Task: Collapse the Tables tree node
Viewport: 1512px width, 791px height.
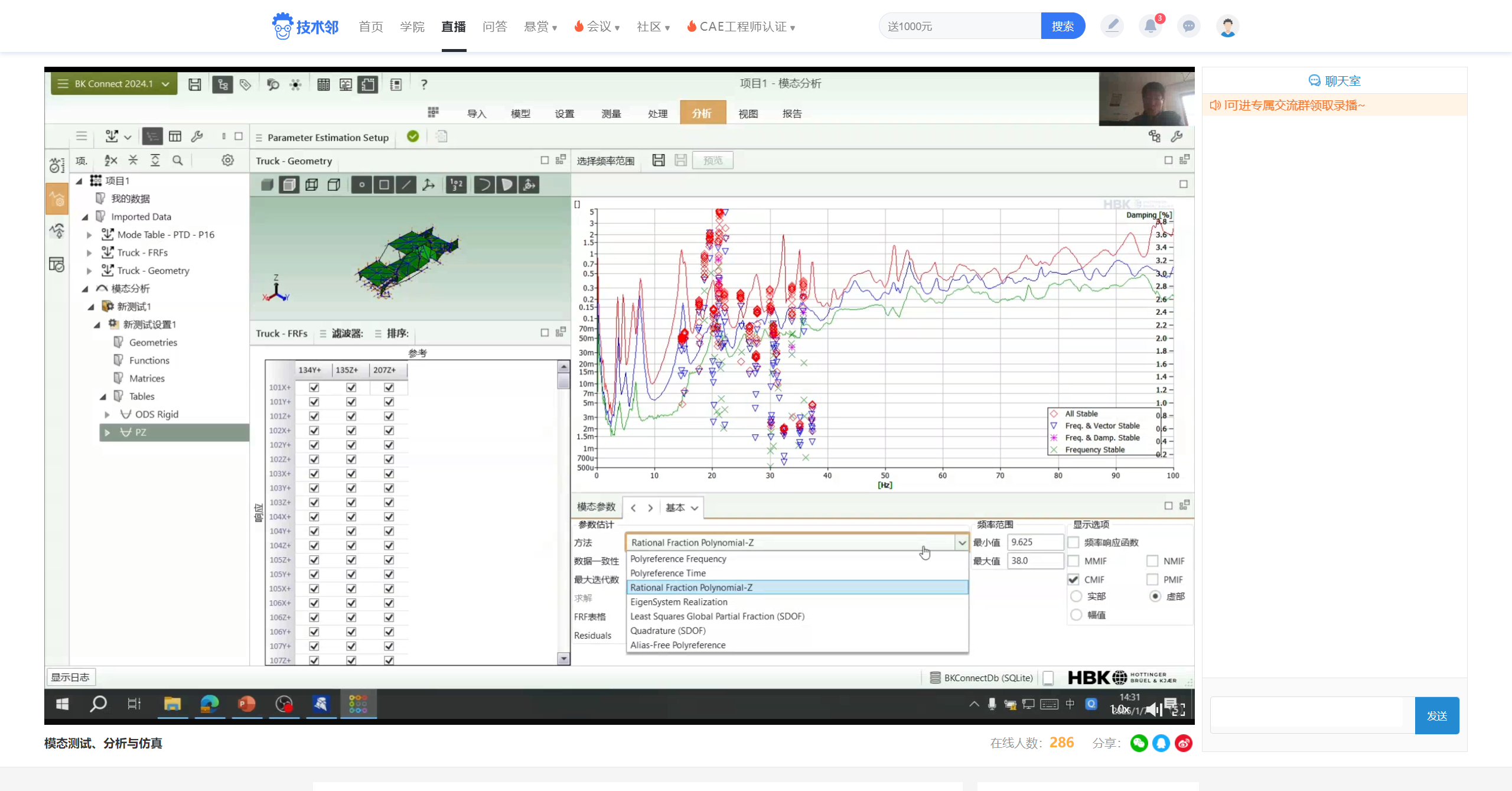Action: coord(103,396)
